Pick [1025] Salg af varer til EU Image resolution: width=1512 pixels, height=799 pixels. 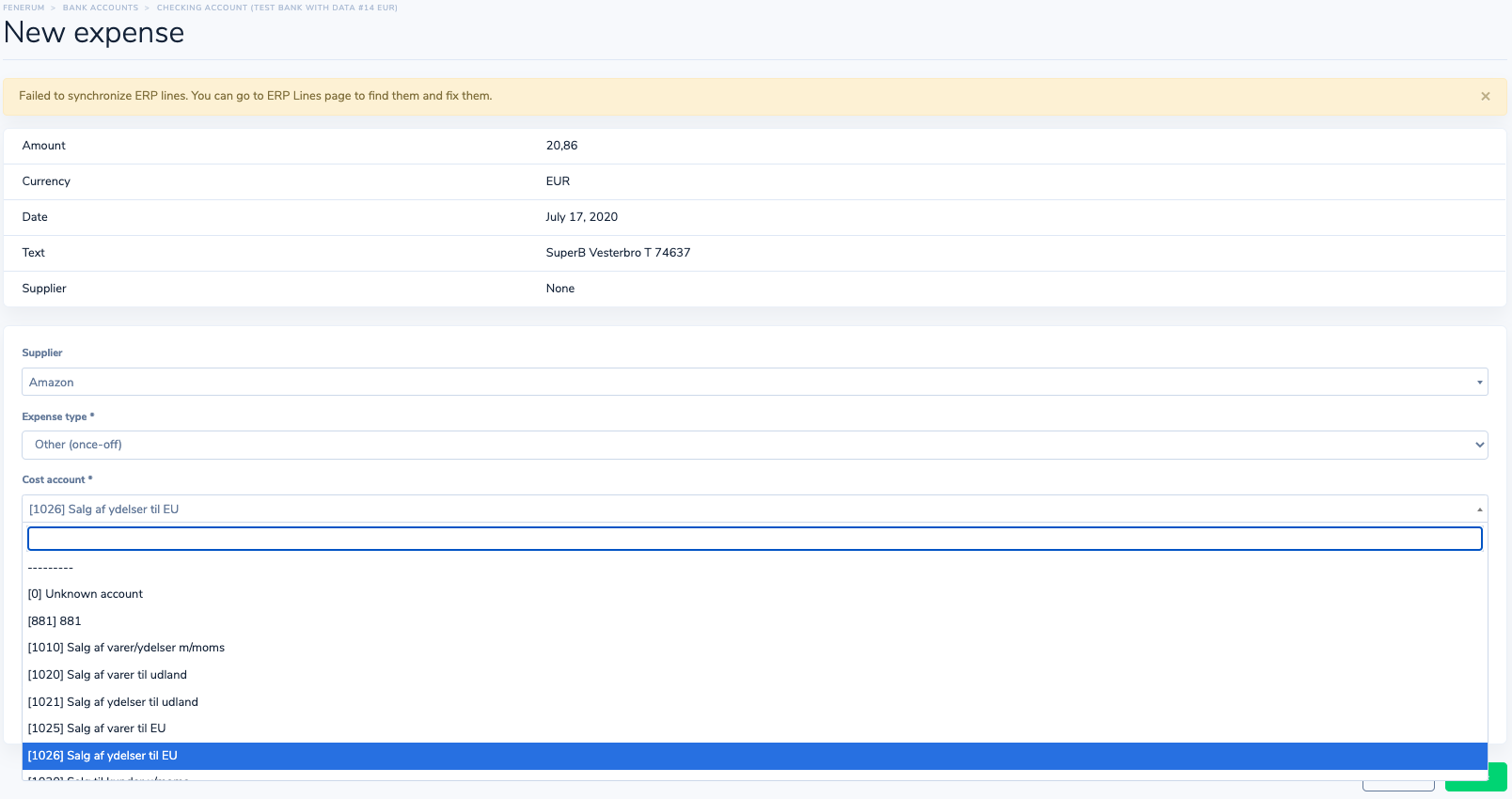click(x=755, y=728)
